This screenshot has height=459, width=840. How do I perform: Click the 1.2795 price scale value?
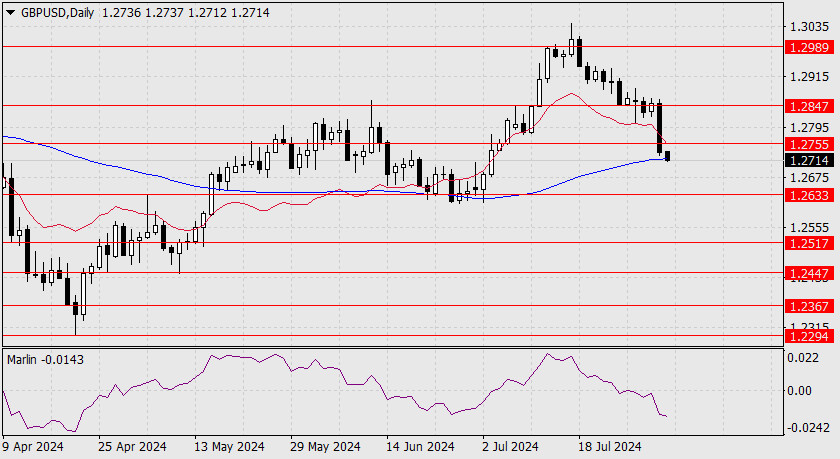pos(809,128)
